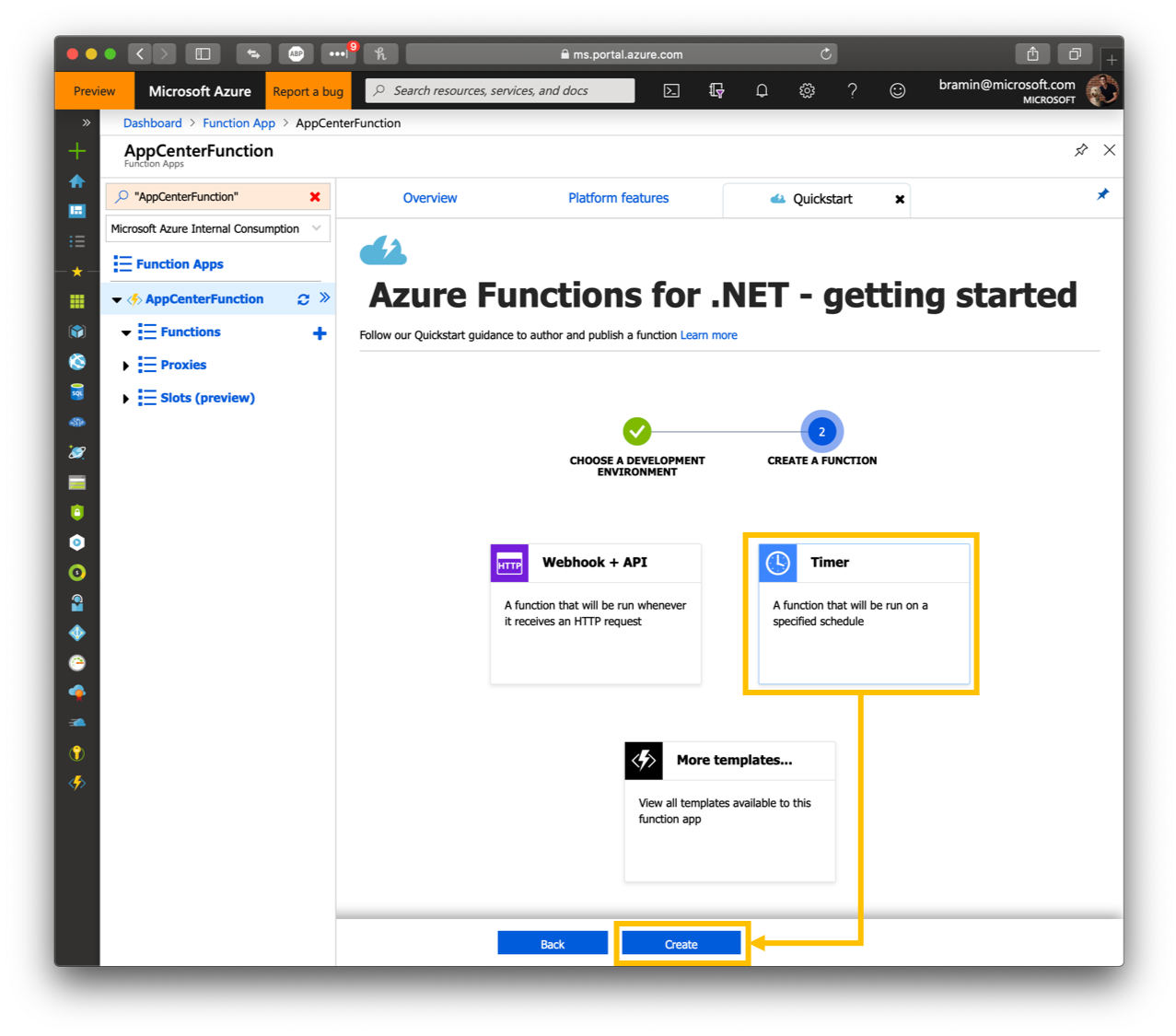
Task: Add a new function with plus icon
Action: click(x=320, y=333)
